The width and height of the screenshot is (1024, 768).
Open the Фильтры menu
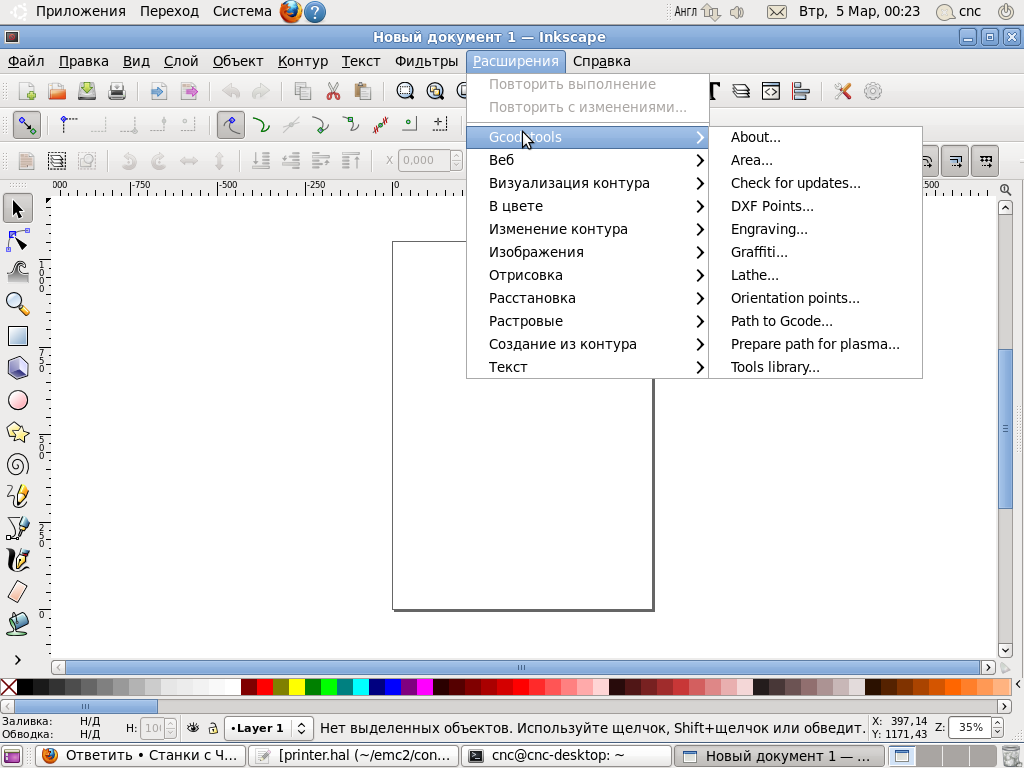coord(426,61)
